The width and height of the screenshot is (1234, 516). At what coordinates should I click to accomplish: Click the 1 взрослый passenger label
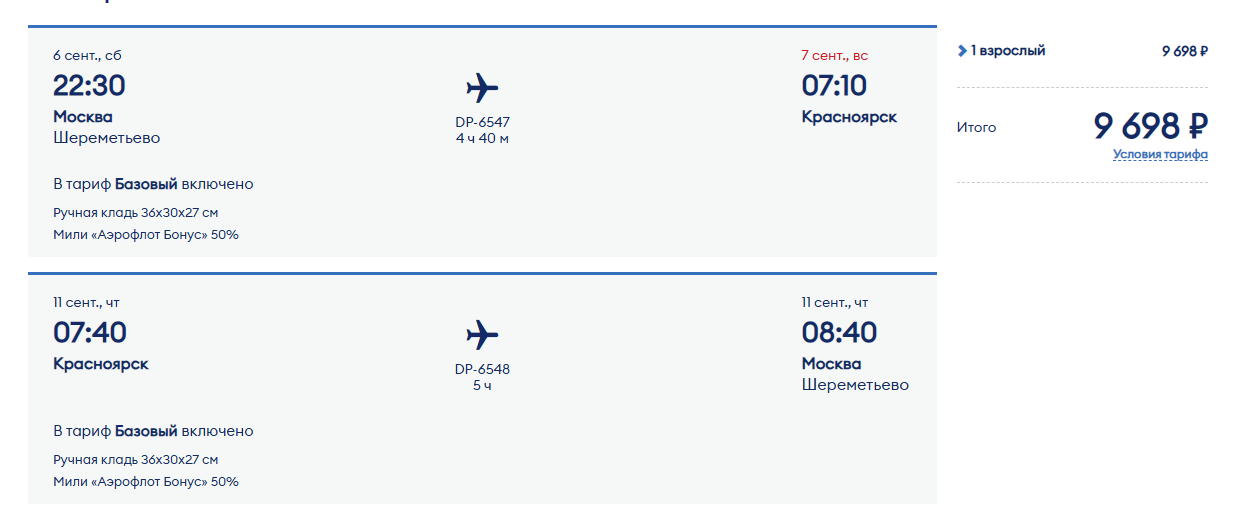[1008, 51]
